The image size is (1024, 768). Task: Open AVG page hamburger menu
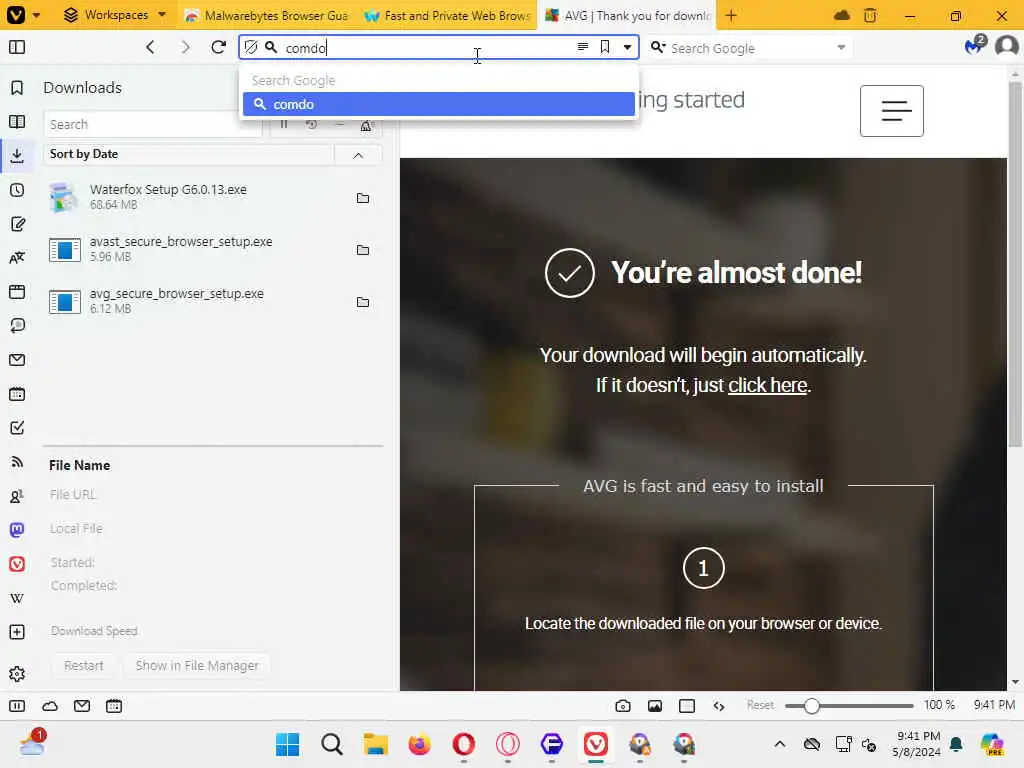[x=891, y=110]
